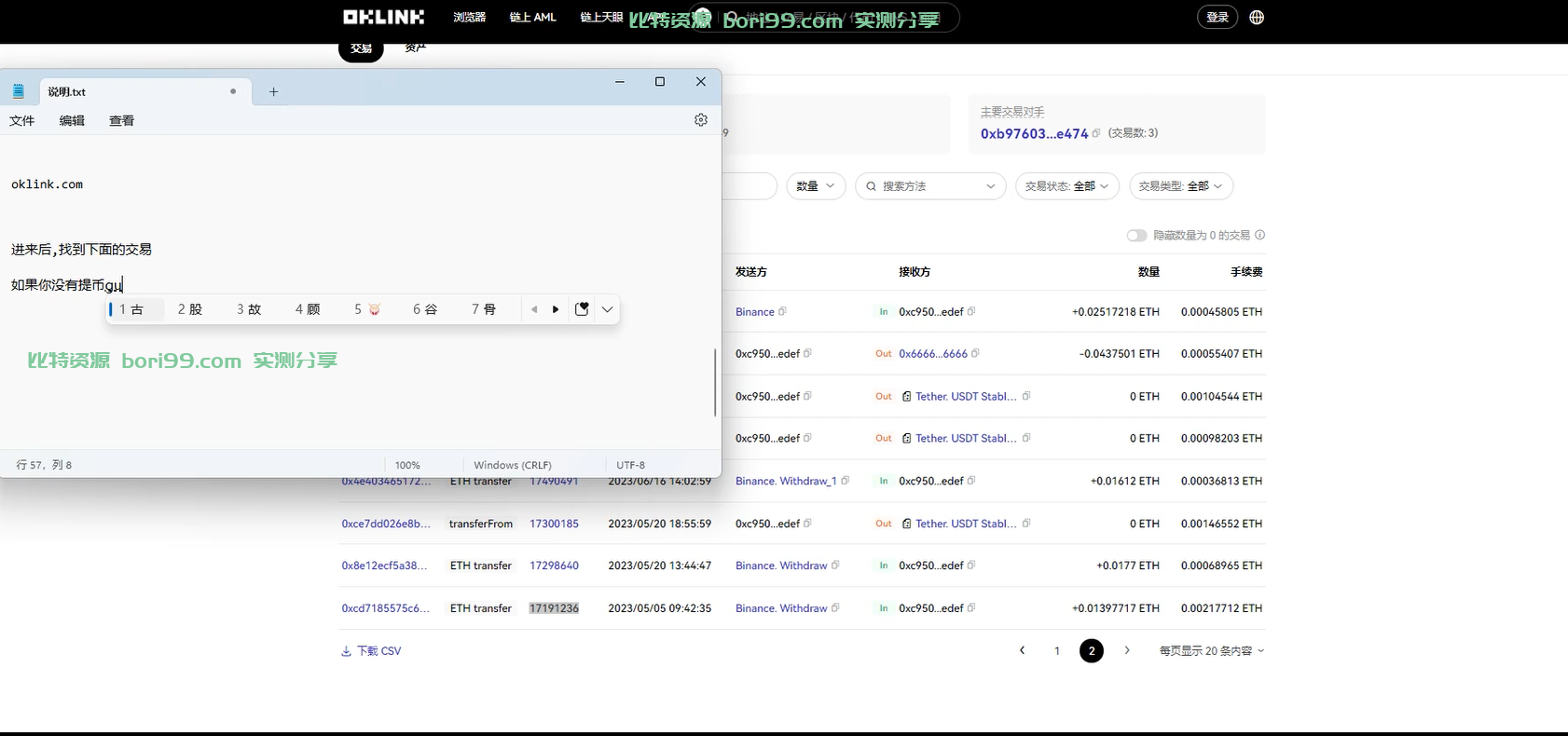The width and height of the screenshot is (1568, 736).
Task: Copy Binance sender address icon
Action: pos(782,311)
